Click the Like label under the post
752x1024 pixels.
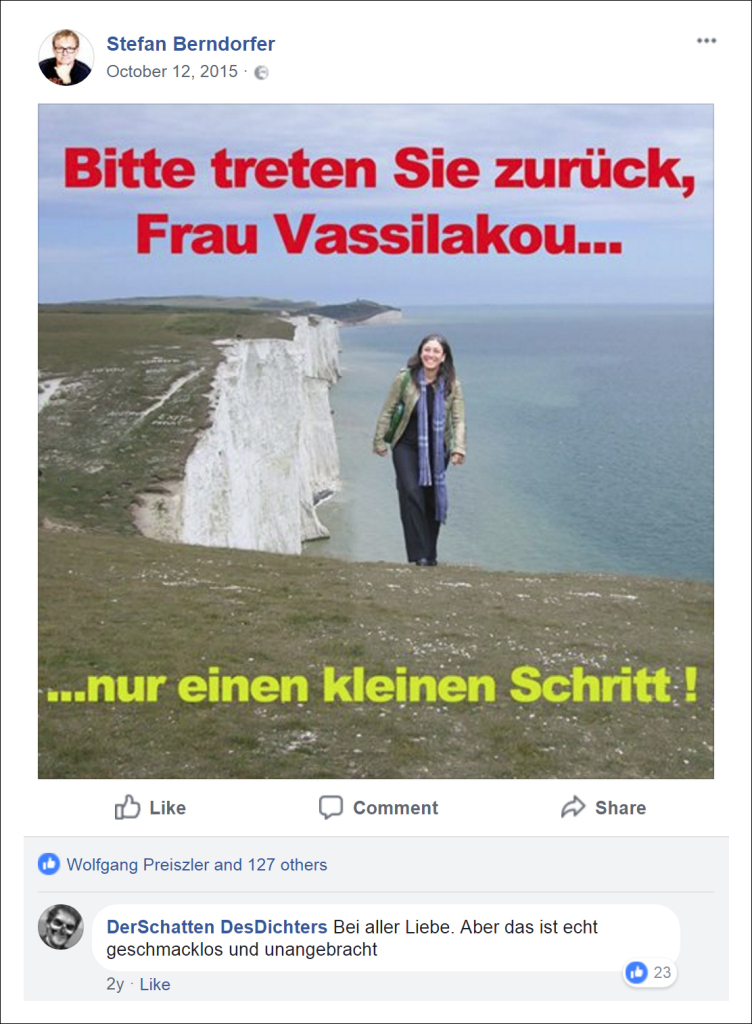click(168, 808)
